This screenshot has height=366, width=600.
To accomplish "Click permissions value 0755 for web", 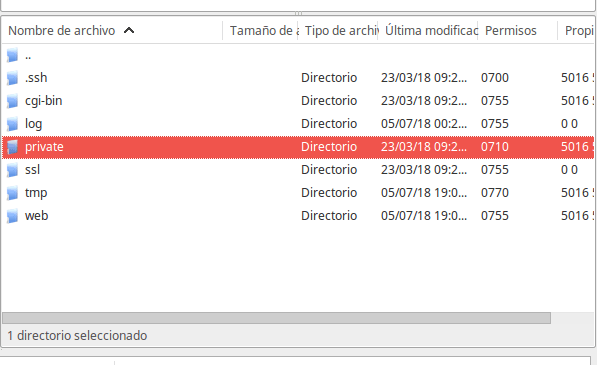I will click(x=495, y=216).
